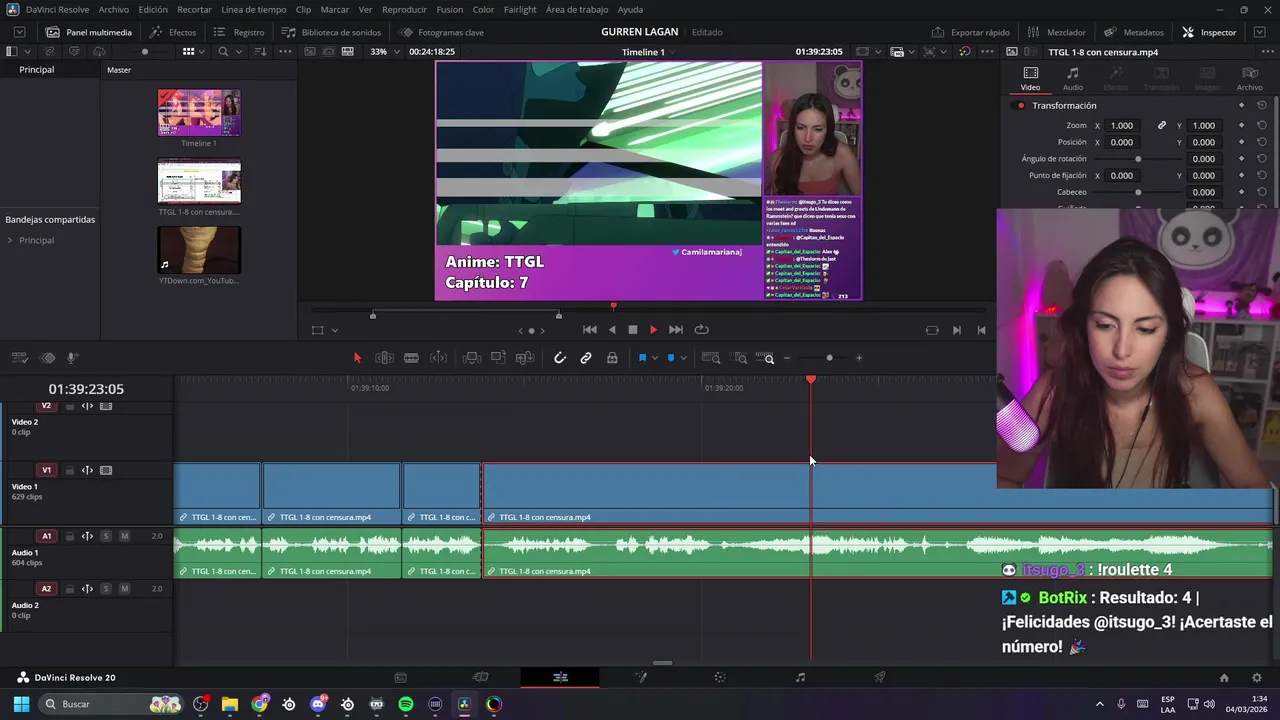Click the Zoom X value field
The image size is (1280, 720).
tap(1122, 126)
